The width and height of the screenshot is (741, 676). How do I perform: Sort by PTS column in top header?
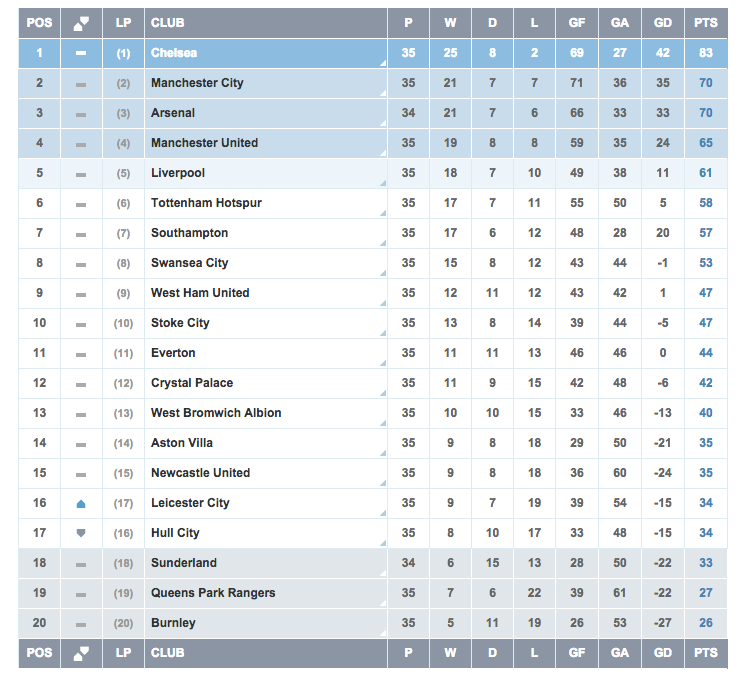(x=706, y=23)
